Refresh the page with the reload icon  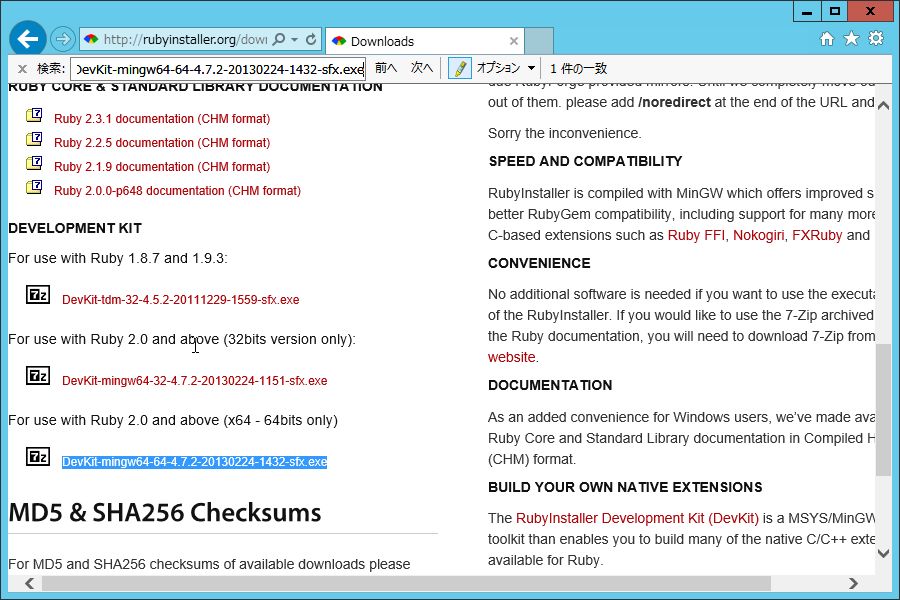click(x=311, y=39)
